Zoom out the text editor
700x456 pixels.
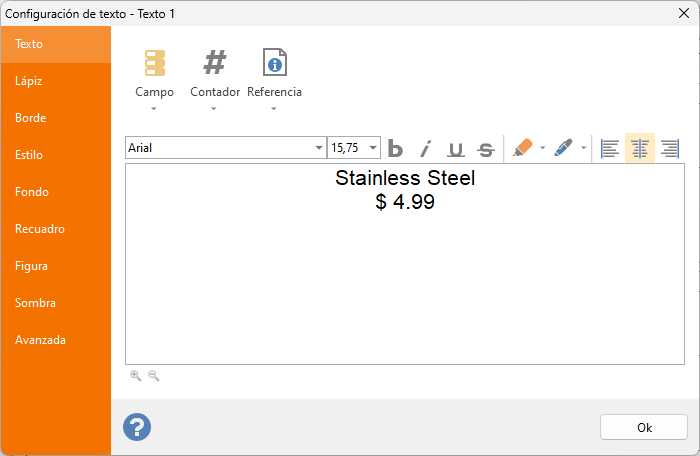coord(154,376)
